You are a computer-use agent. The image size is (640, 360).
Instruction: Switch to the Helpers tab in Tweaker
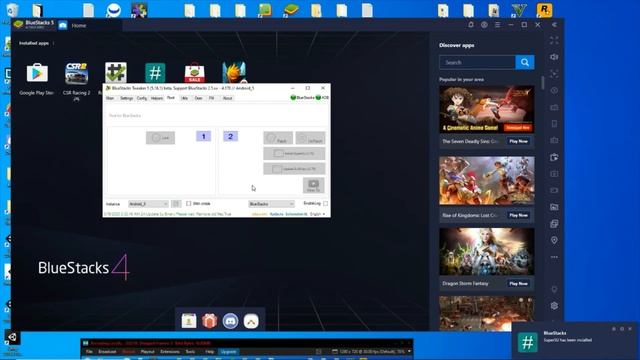click(x=157, y=98)
